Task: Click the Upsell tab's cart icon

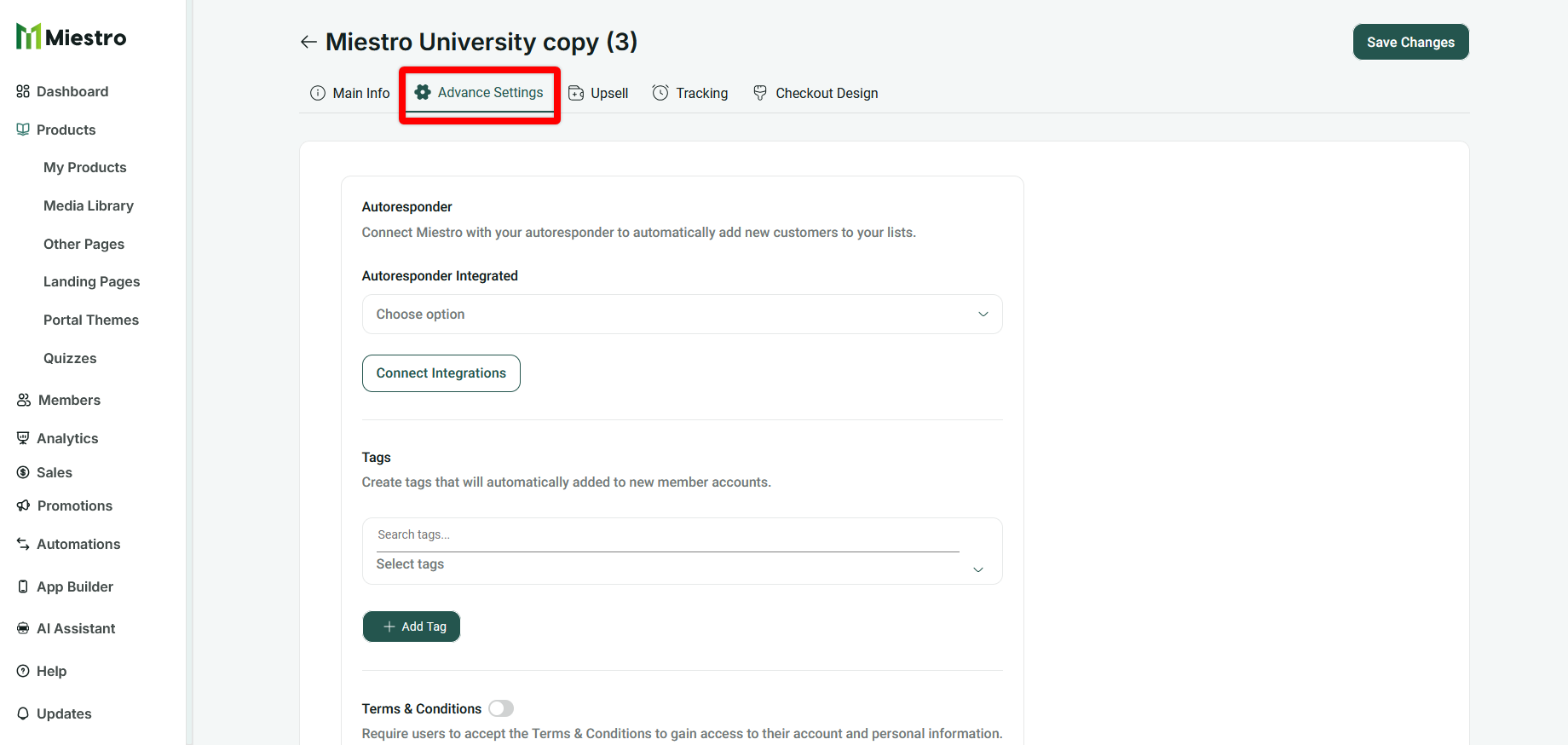Action: click(576, 93)
